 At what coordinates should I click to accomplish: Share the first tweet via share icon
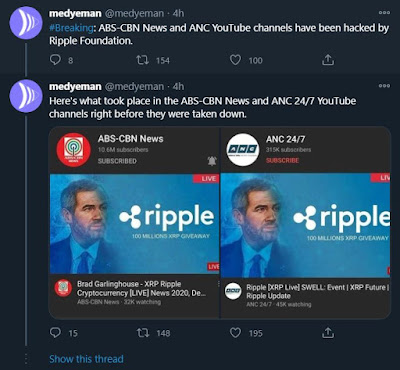(327, 60)
